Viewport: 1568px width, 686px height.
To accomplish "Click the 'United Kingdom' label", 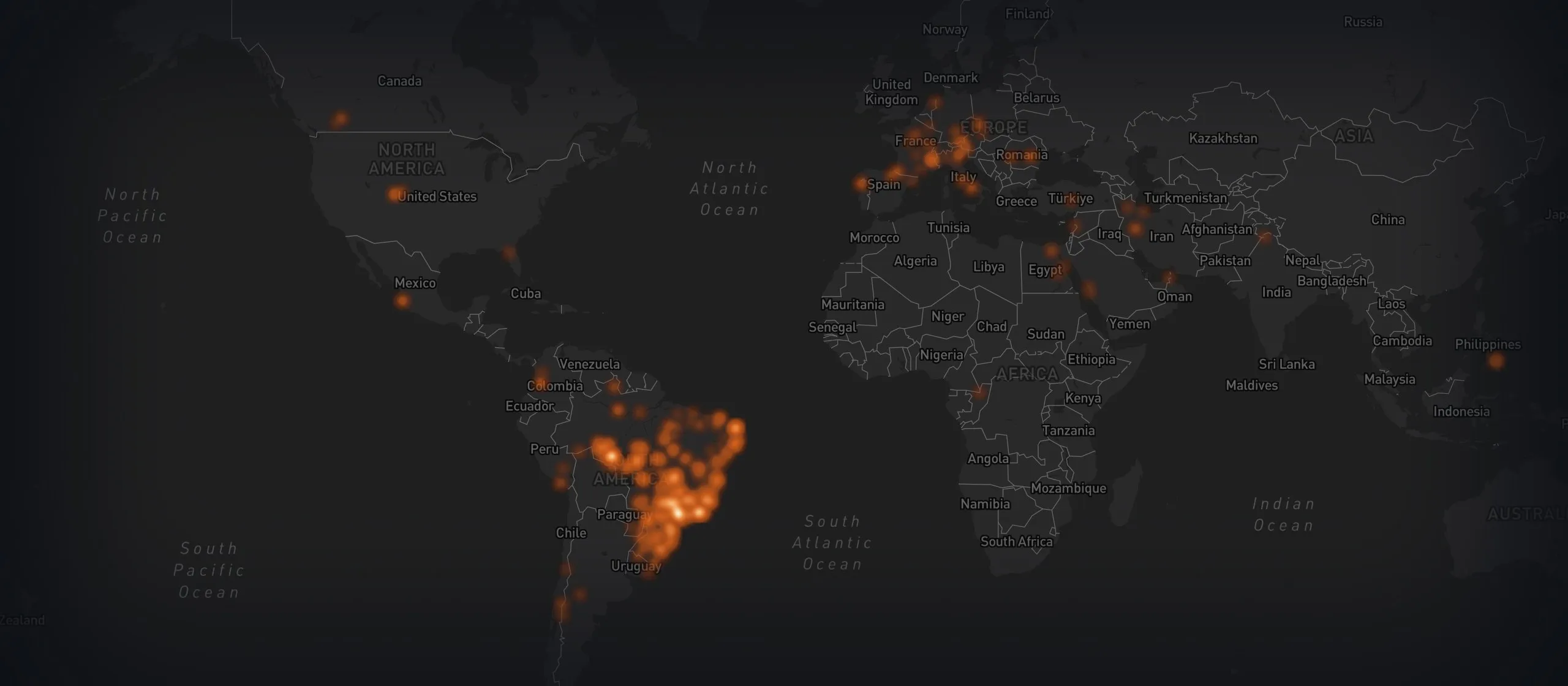I will 892,92.
